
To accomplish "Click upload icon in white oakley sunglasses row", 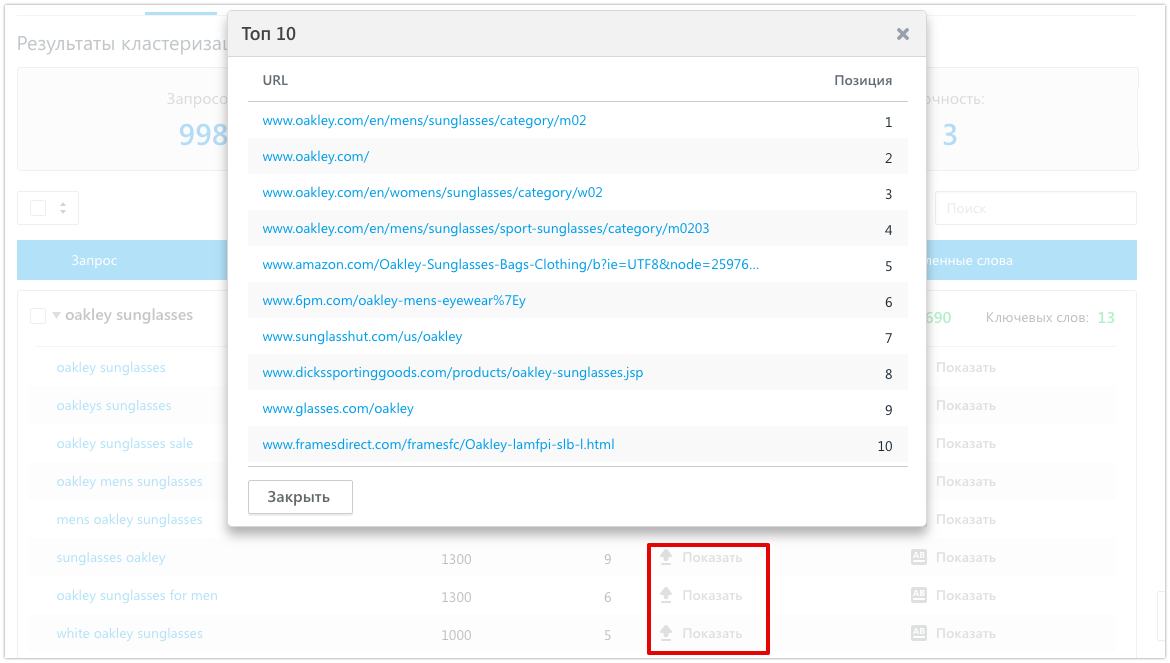I will click(x=665, y=634).
